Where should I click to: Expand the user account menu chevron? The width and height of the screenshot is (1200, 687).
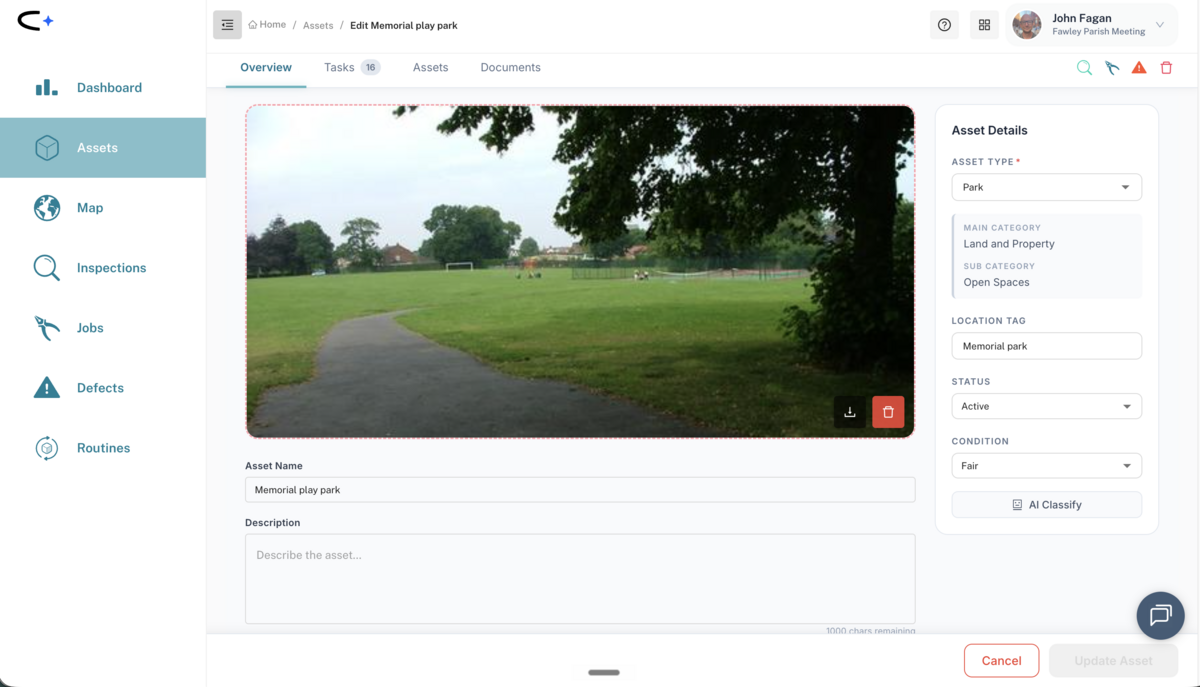point(1160,25)
